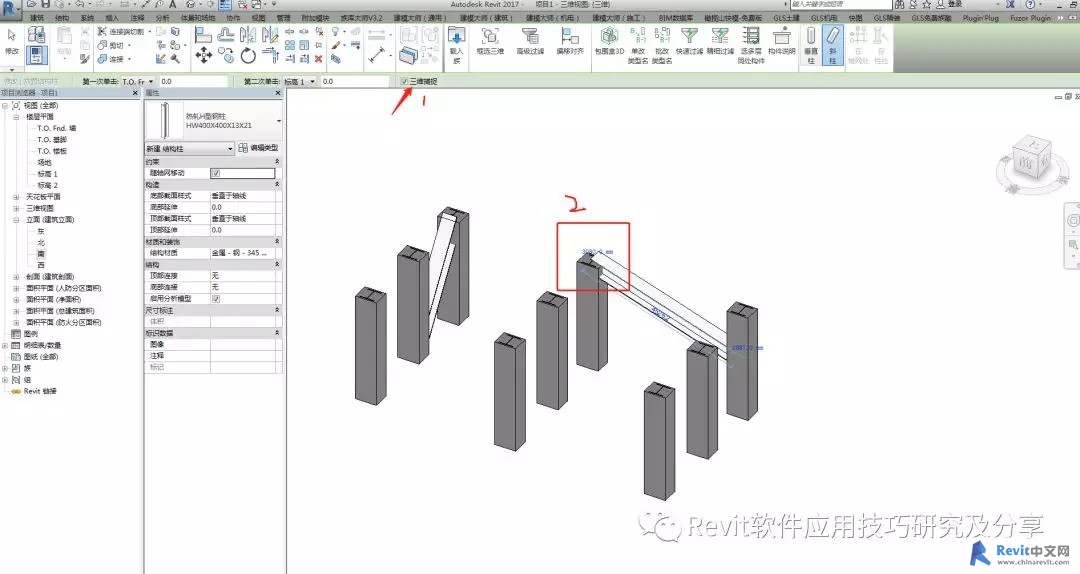Select the 修改 (Modify) arrow tool
The image size is (1080, 574).
pyautogui.click(x=12, y=41)
